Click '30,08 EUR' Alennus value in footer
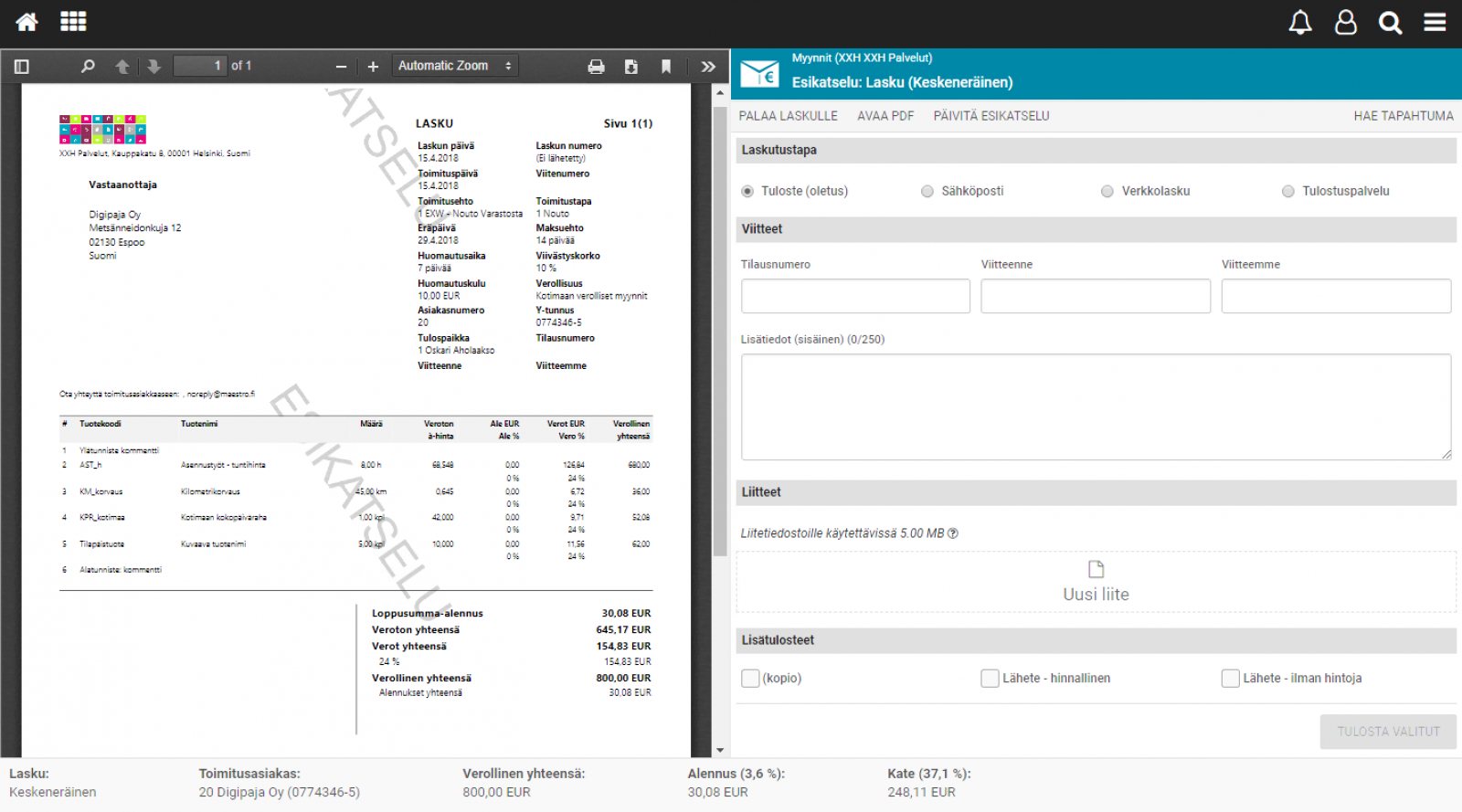This screenshot has height=812, width=1462. pyautogui.click(x=717, y=792)
